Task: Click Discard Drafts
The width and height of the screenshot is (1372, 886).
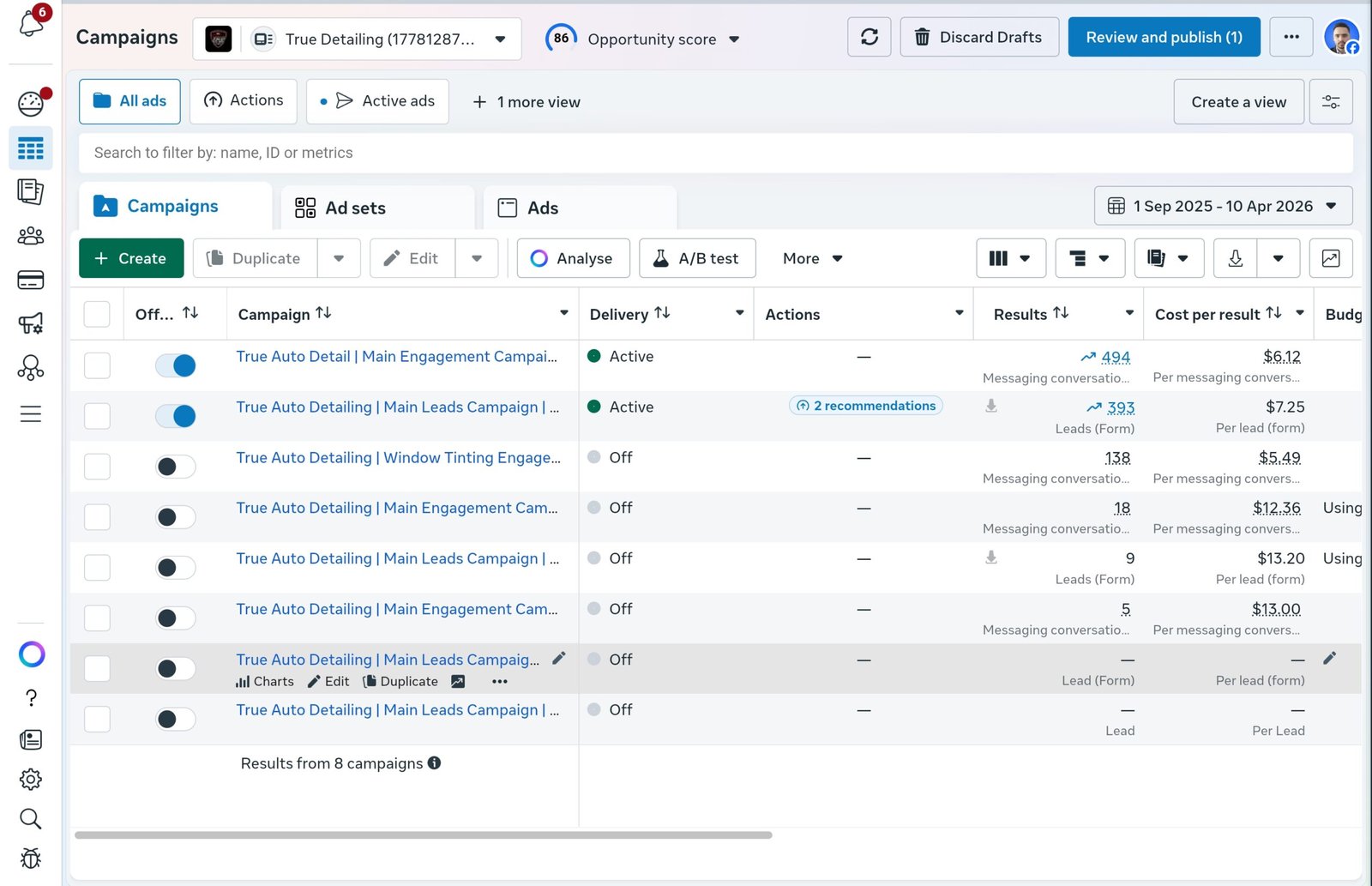Action: 978,37
